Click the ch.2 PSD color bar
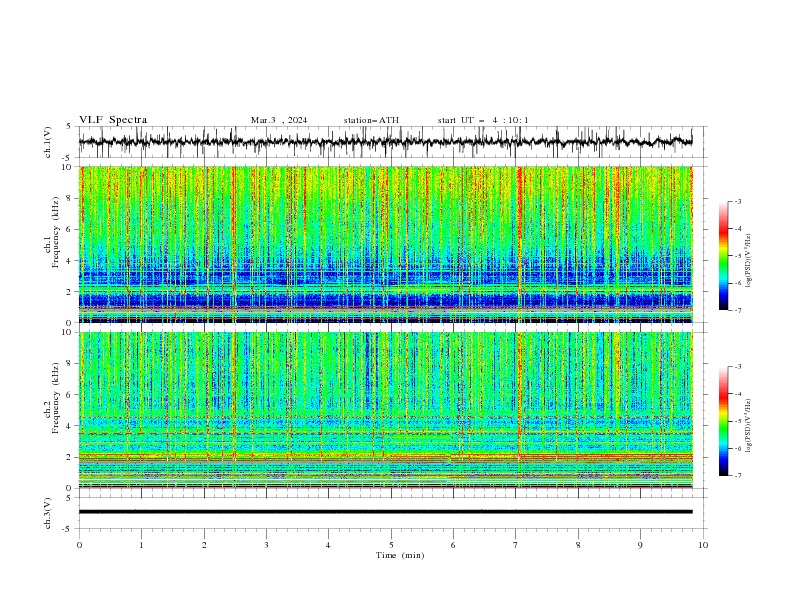The height and width of the screenshot is (612, 792). point(724,421)
